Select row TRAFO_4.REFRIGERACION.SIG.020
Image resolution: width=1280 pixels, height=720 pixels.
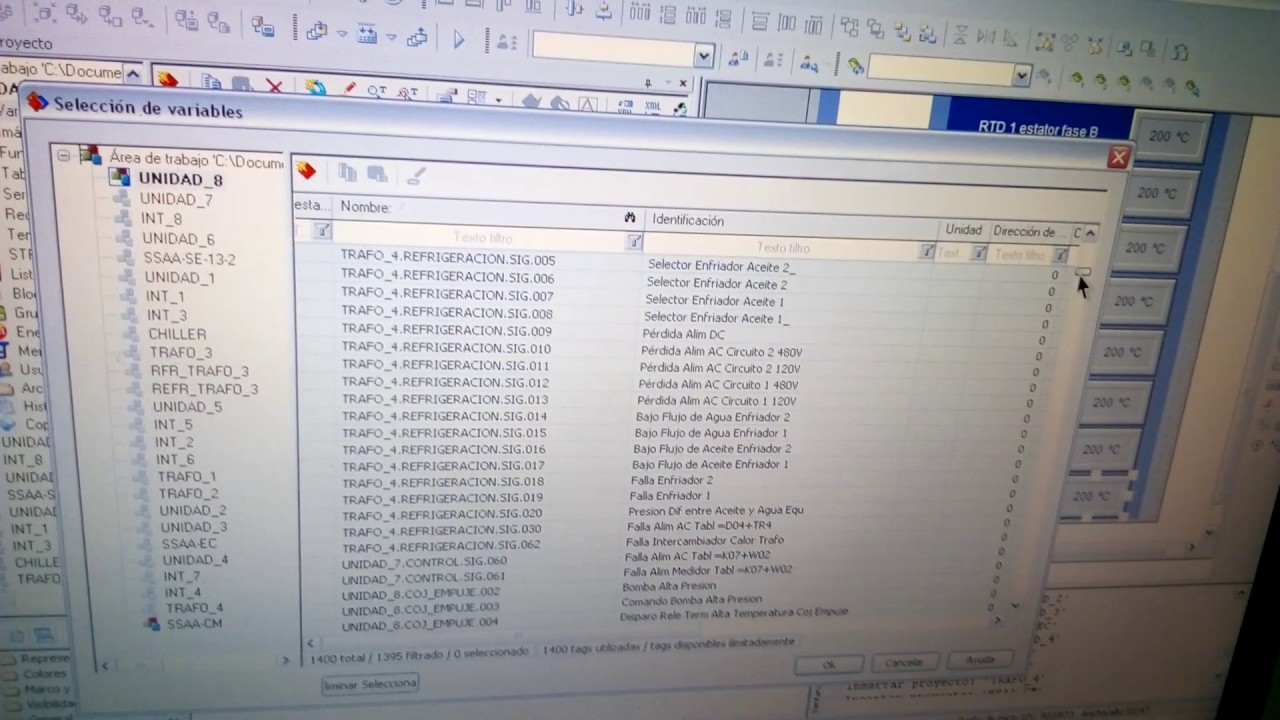[442, 514]
